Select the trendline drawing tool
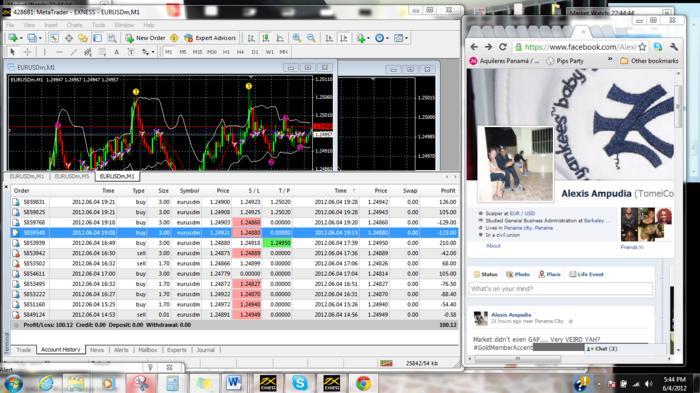Image resolution: width=700 pixels, height=393 pixels. [73, 52]
